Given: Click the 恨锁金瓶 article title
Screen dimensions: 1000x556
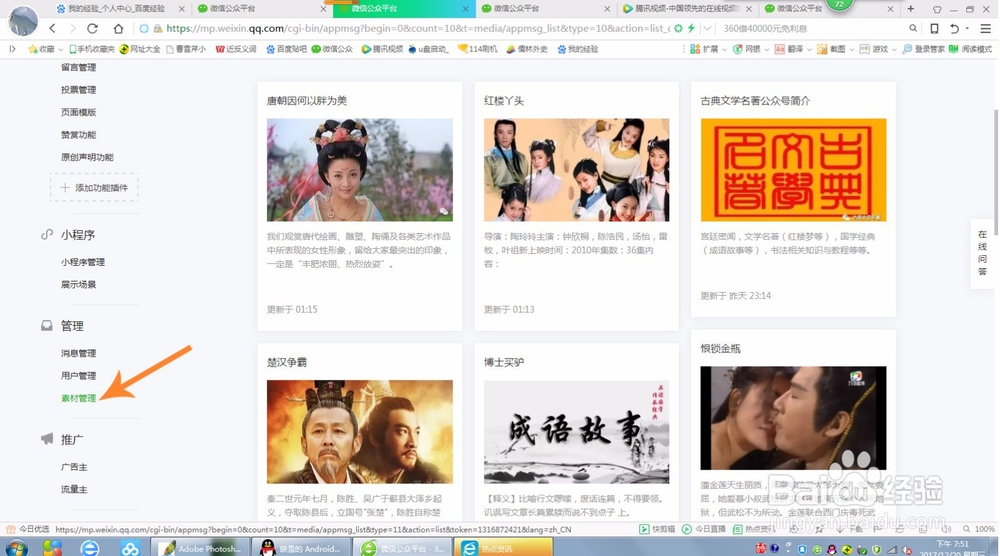Looking at the screenshot, I should pos(721,349).
